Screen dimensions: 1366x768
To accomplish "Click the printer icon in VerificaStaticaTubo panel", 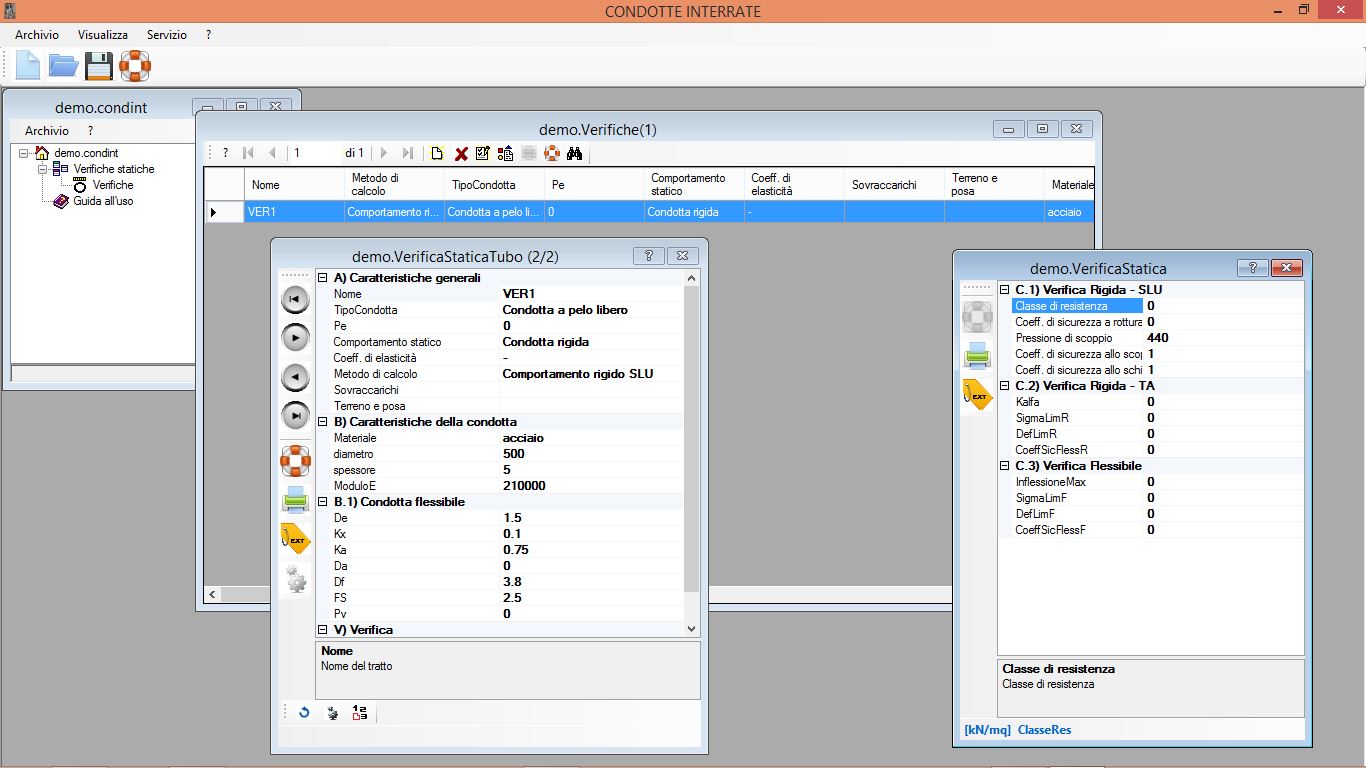I will coord(295,499).
